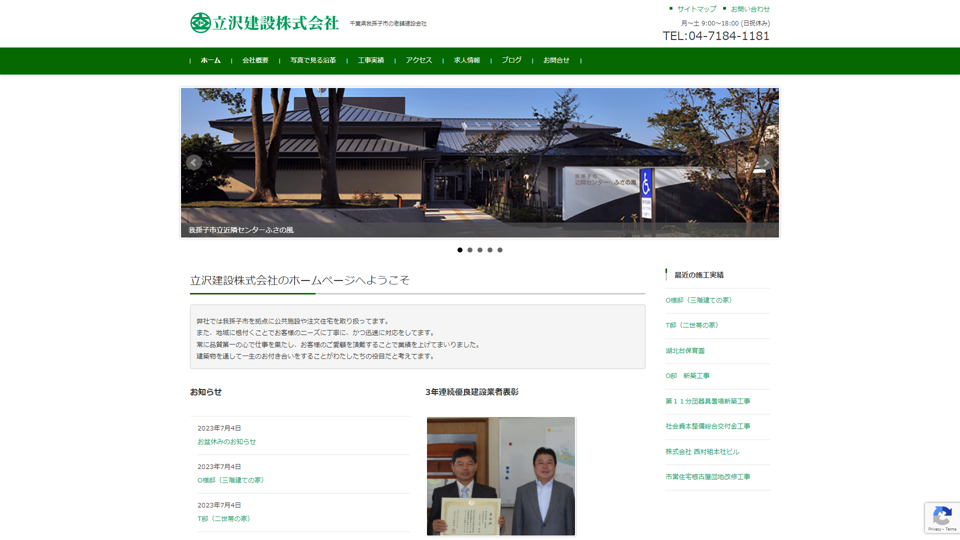Jump to the fifth slideshow indicator dot

[x=500, y=250]
